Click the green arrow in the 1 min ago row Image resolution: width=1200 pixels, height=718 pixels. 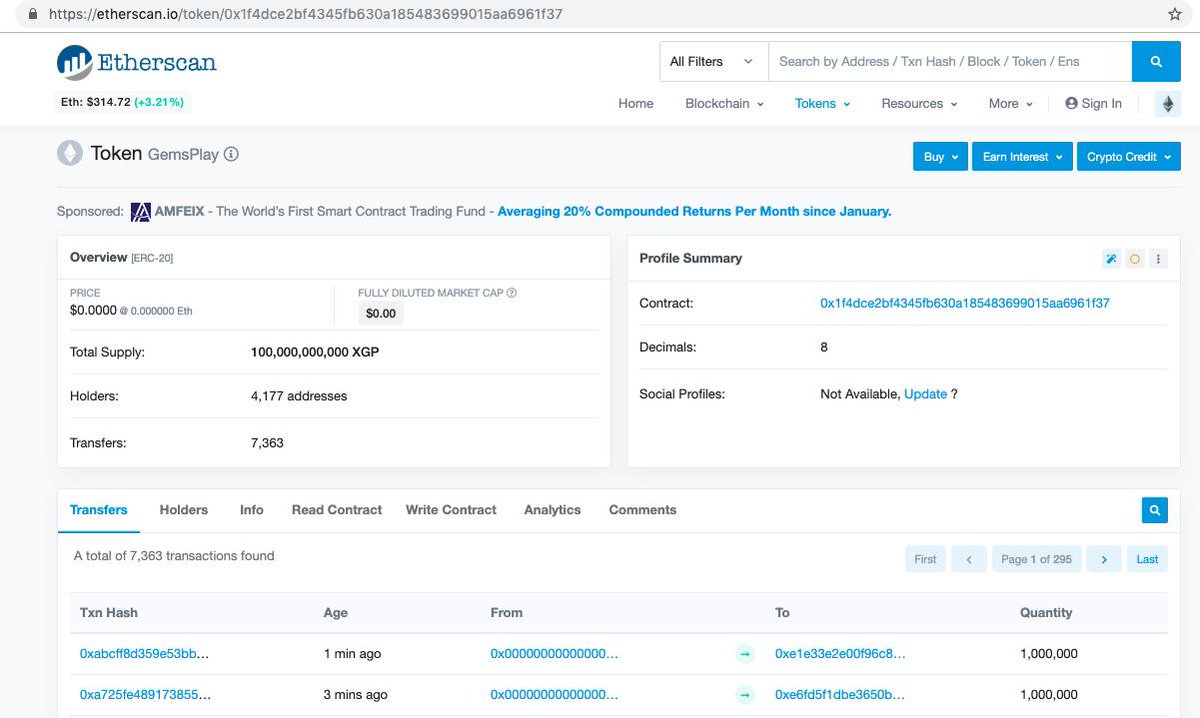point(745,654)
